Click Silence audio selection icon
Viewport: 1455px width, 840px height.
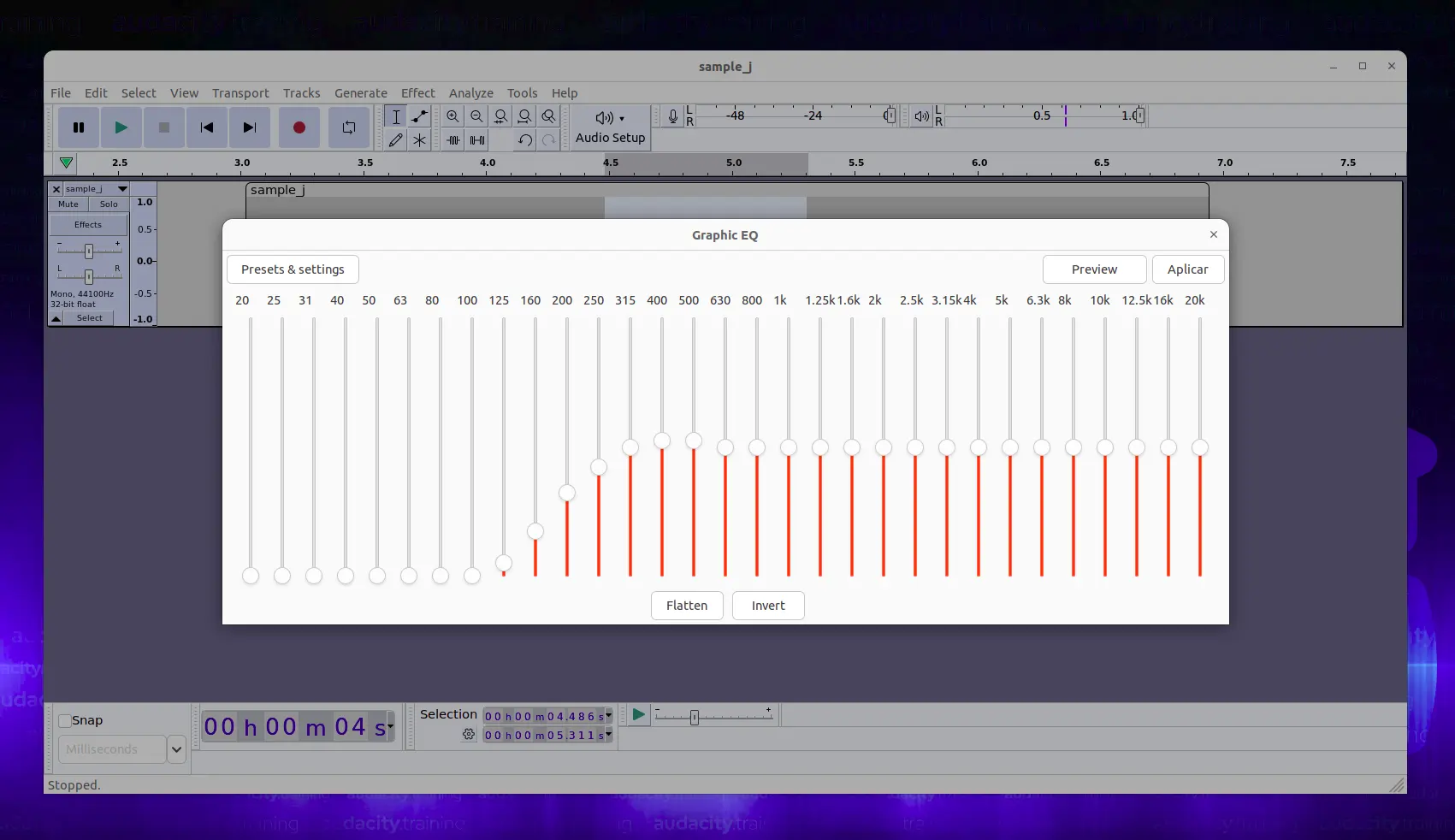coord(477,139)
